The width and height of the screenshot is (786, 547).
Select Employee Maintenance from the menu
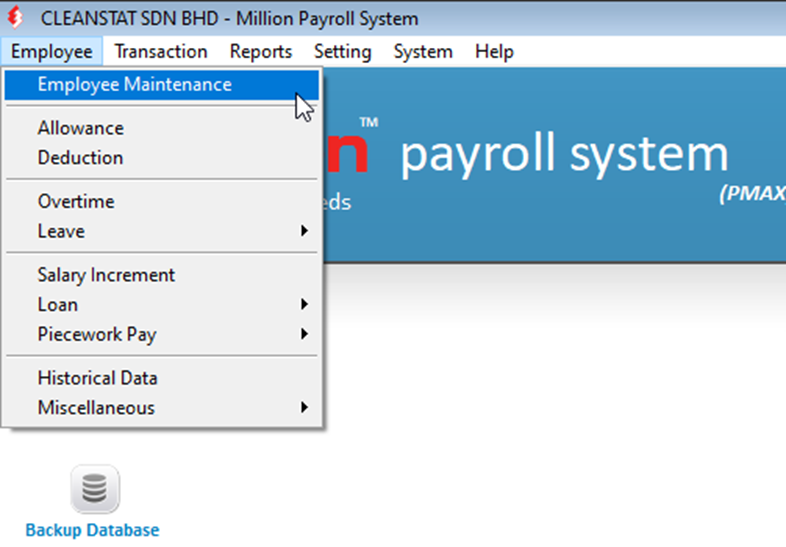(x=161, y=85)
